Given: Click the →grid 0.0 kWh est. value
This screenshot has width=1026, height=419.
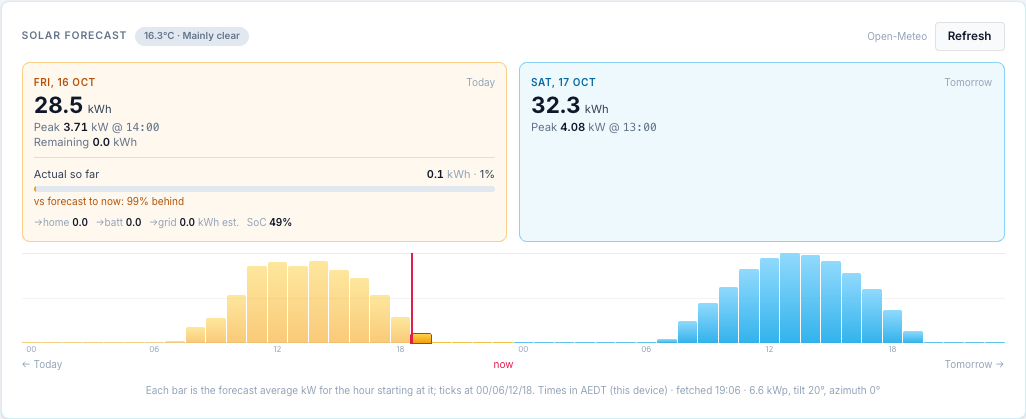Looking at the screenshot, I should 194,222.
